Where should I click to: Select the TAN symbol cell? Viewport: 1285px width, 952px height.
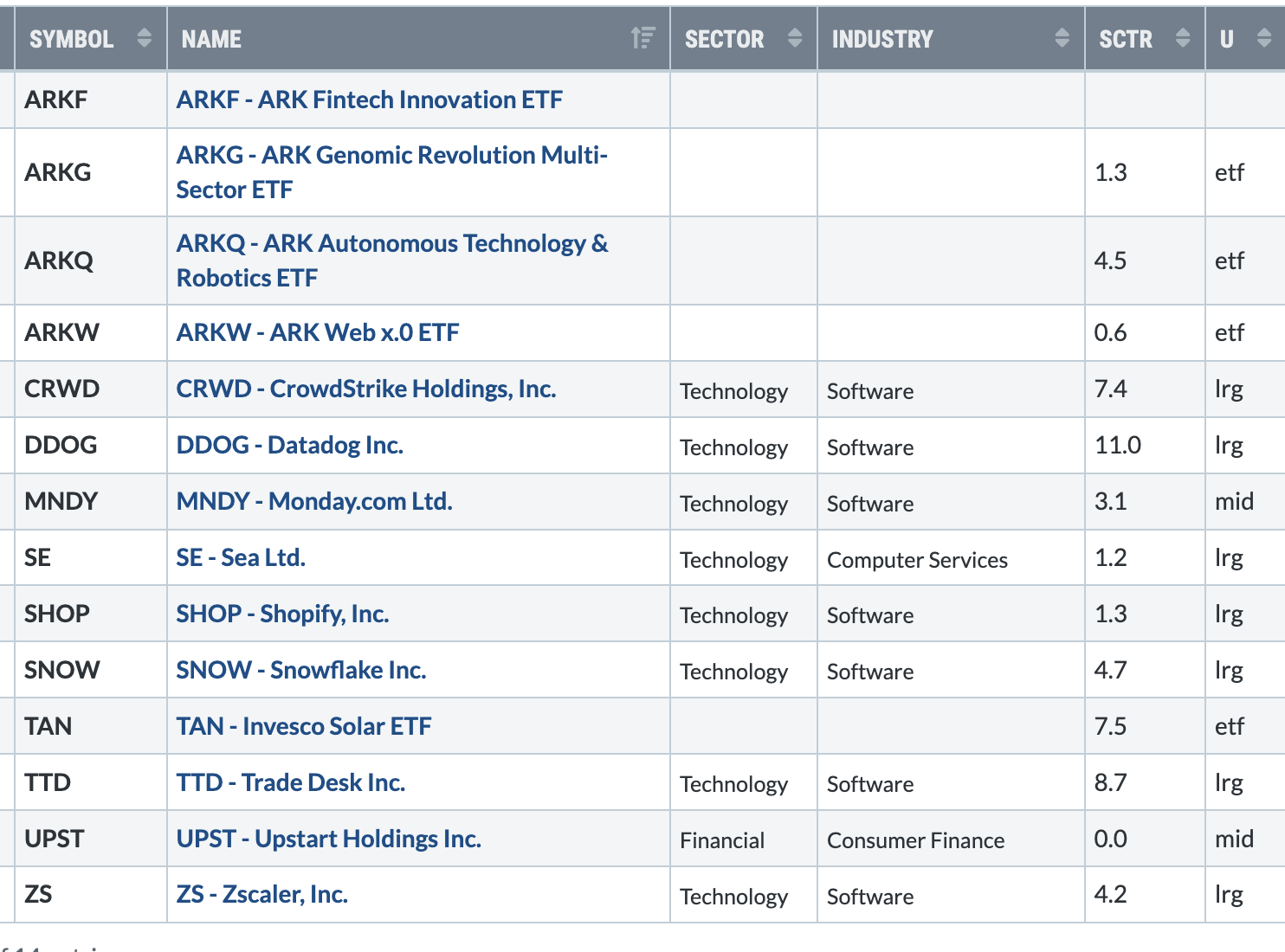(91, 726)
